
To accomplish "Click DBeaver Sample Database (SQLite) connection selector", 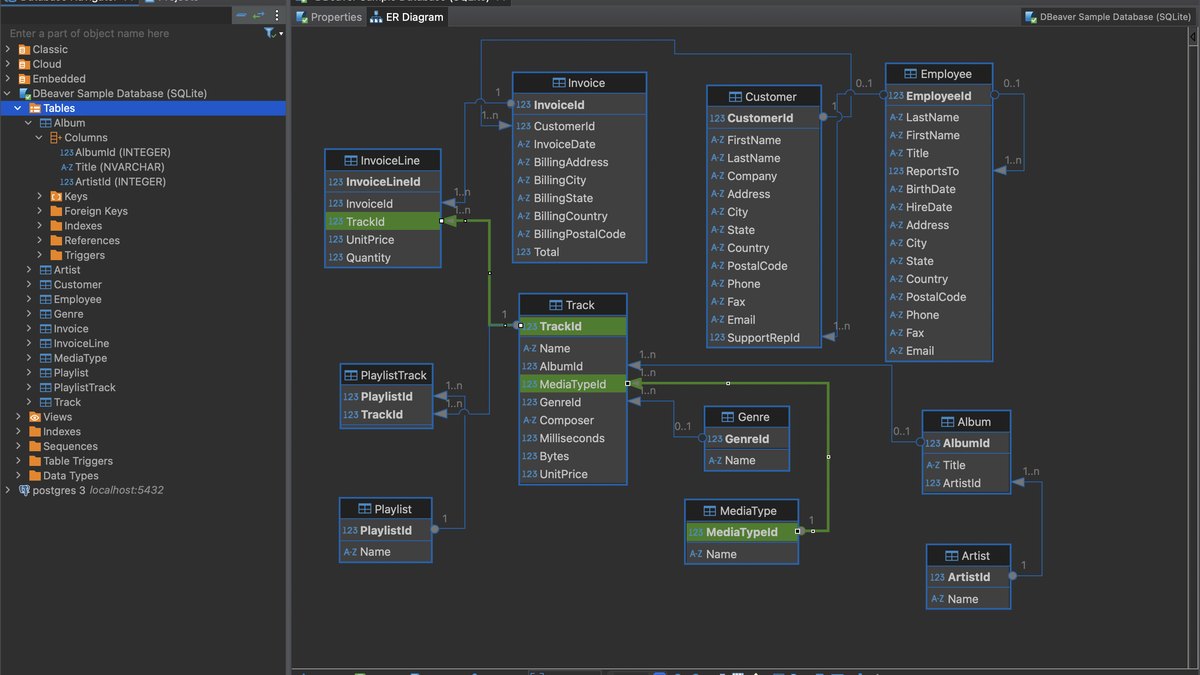I will click(x=1109, y=17).
